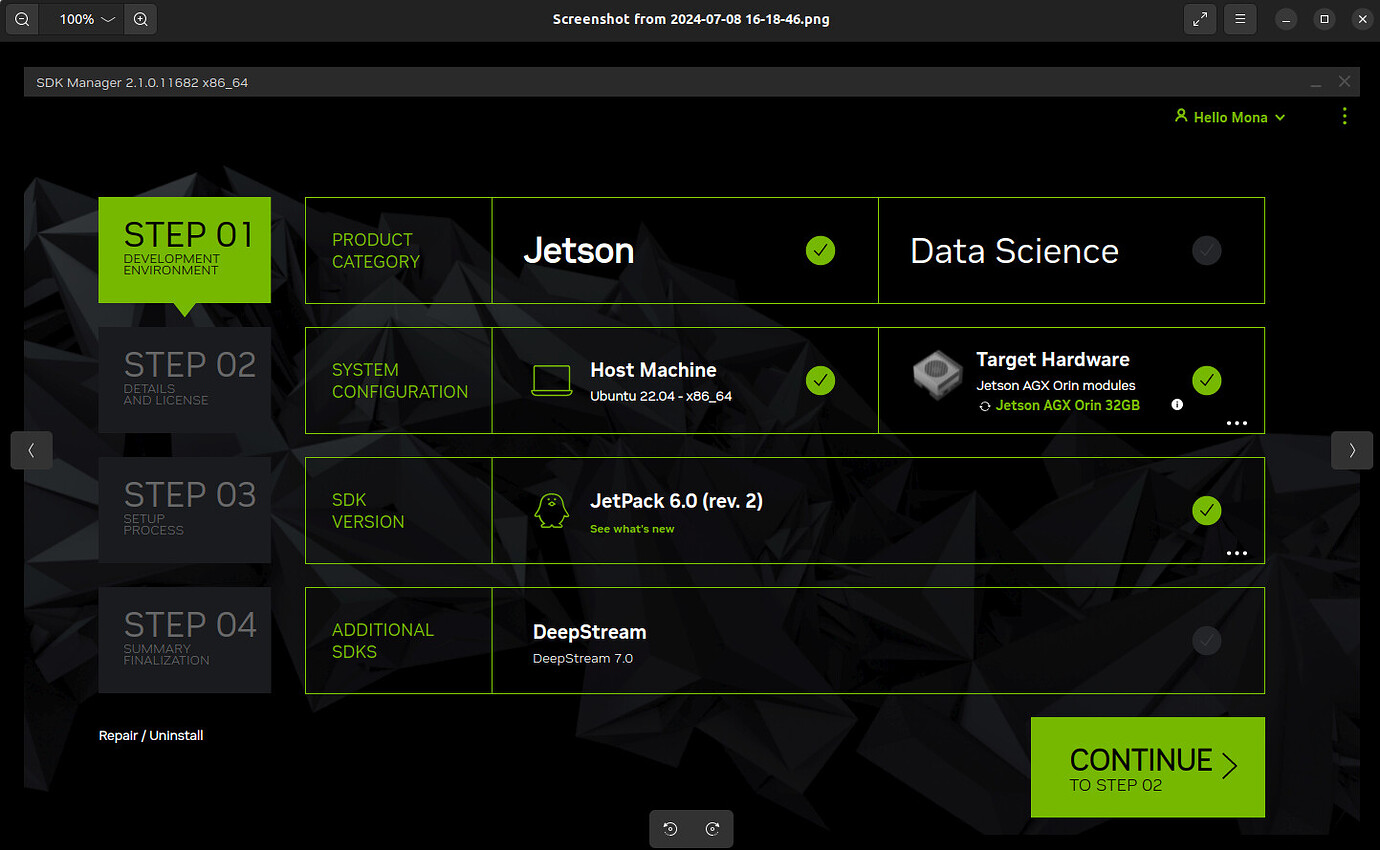Click the rotate-right icon in the image viewer
This screenshot has width=1380, height=850.
coord(712,828)
